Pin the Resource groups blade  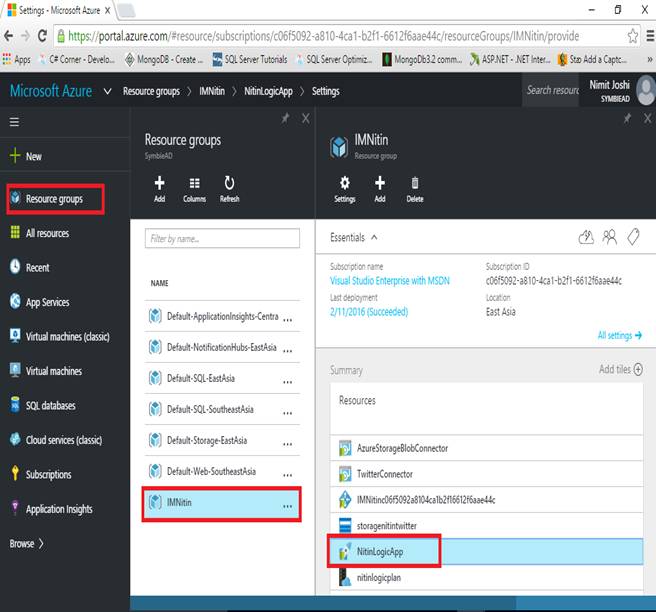coord(285,118)
